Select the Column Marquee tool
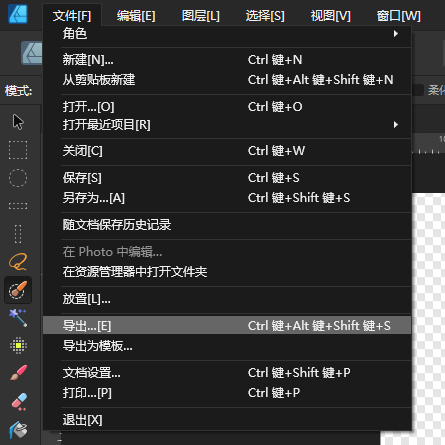The image size is (445, 445). [18, 234]
